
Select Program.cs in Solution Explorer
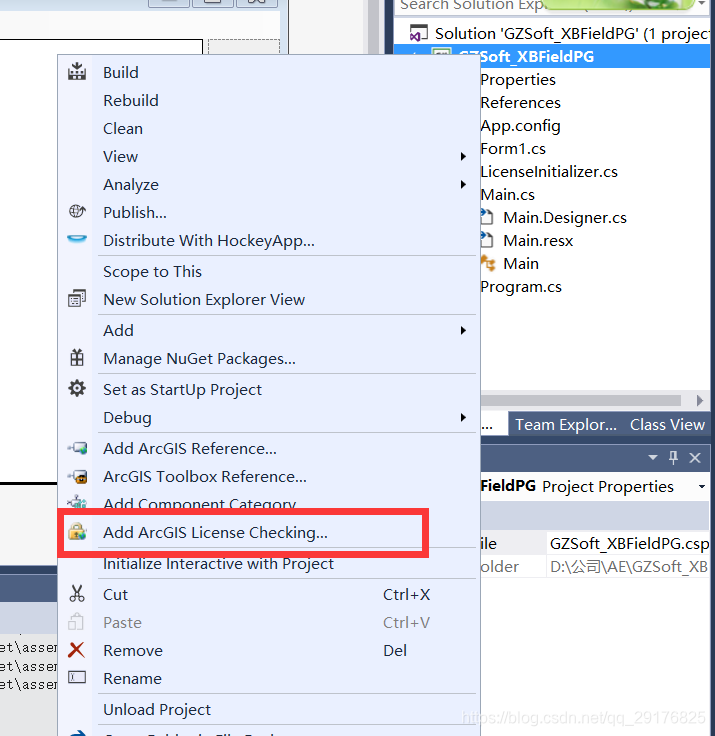point(521,287)
